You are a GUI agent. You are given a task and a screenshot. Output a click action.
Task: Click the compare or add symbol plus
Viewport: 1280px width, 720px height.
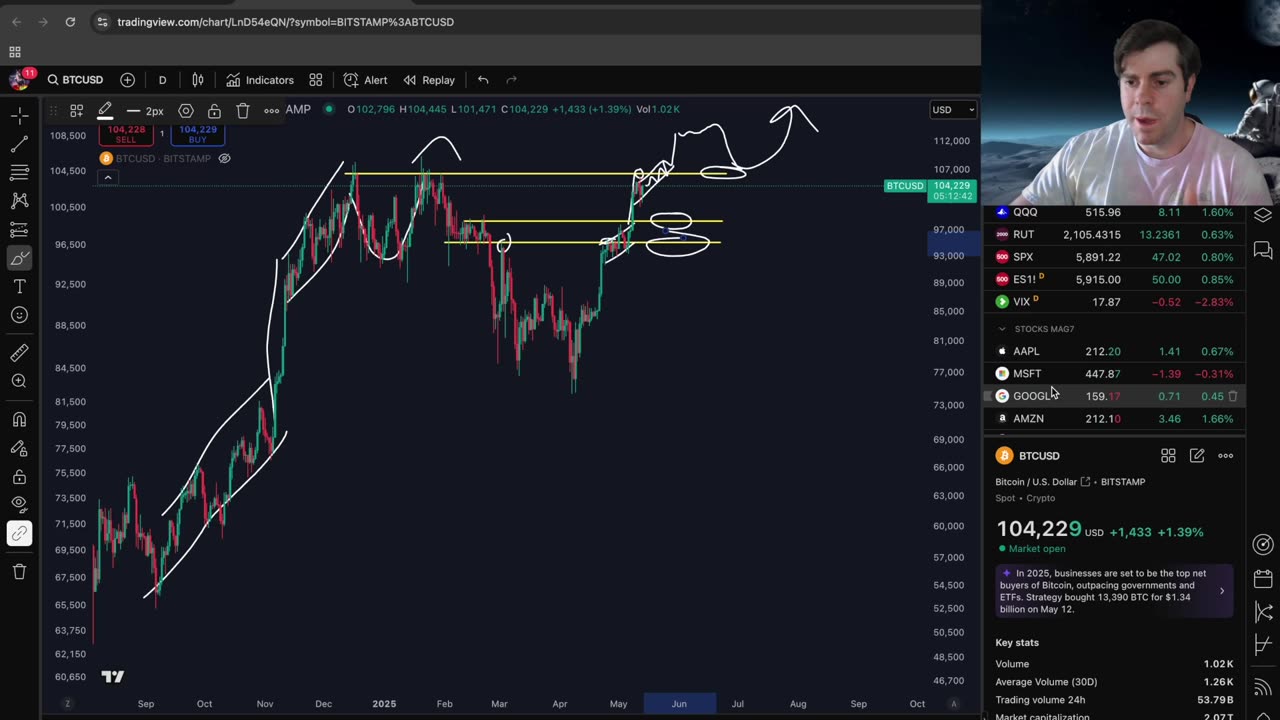coord(127,80)
